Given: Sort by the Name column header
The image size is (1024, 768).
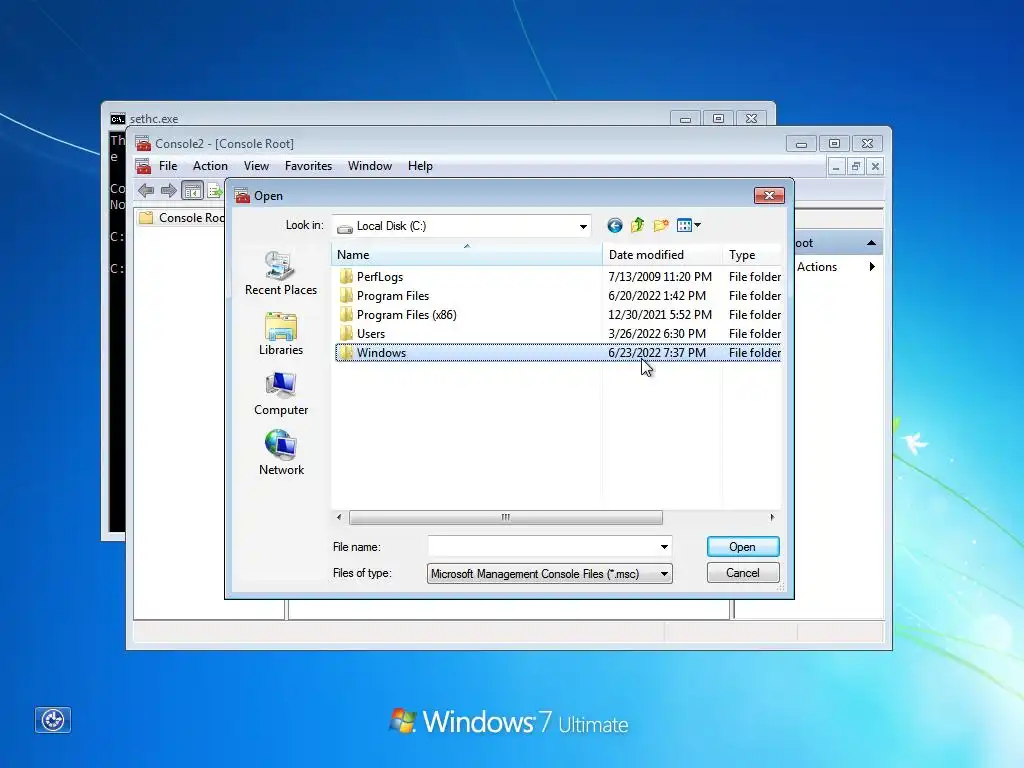Looking at the screenshot, I should click(x=467, y=255).
